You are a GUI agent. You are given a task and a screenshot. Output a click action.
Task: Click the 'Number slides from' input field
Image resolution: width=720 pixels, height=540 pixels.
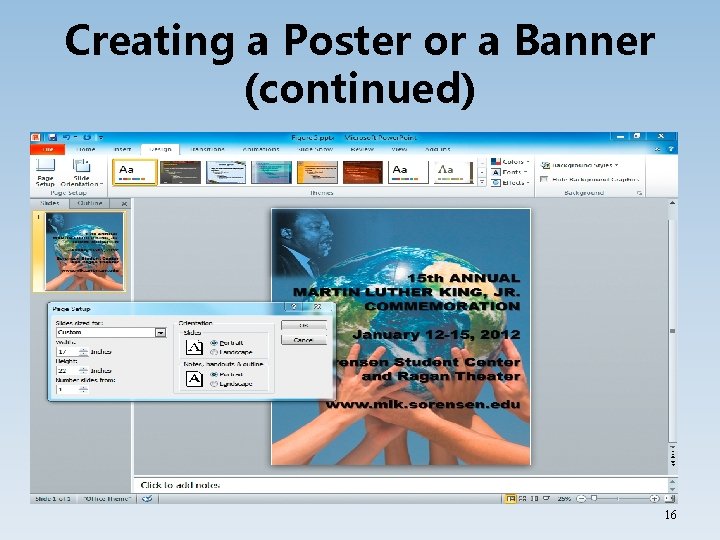tap(67, 390)
